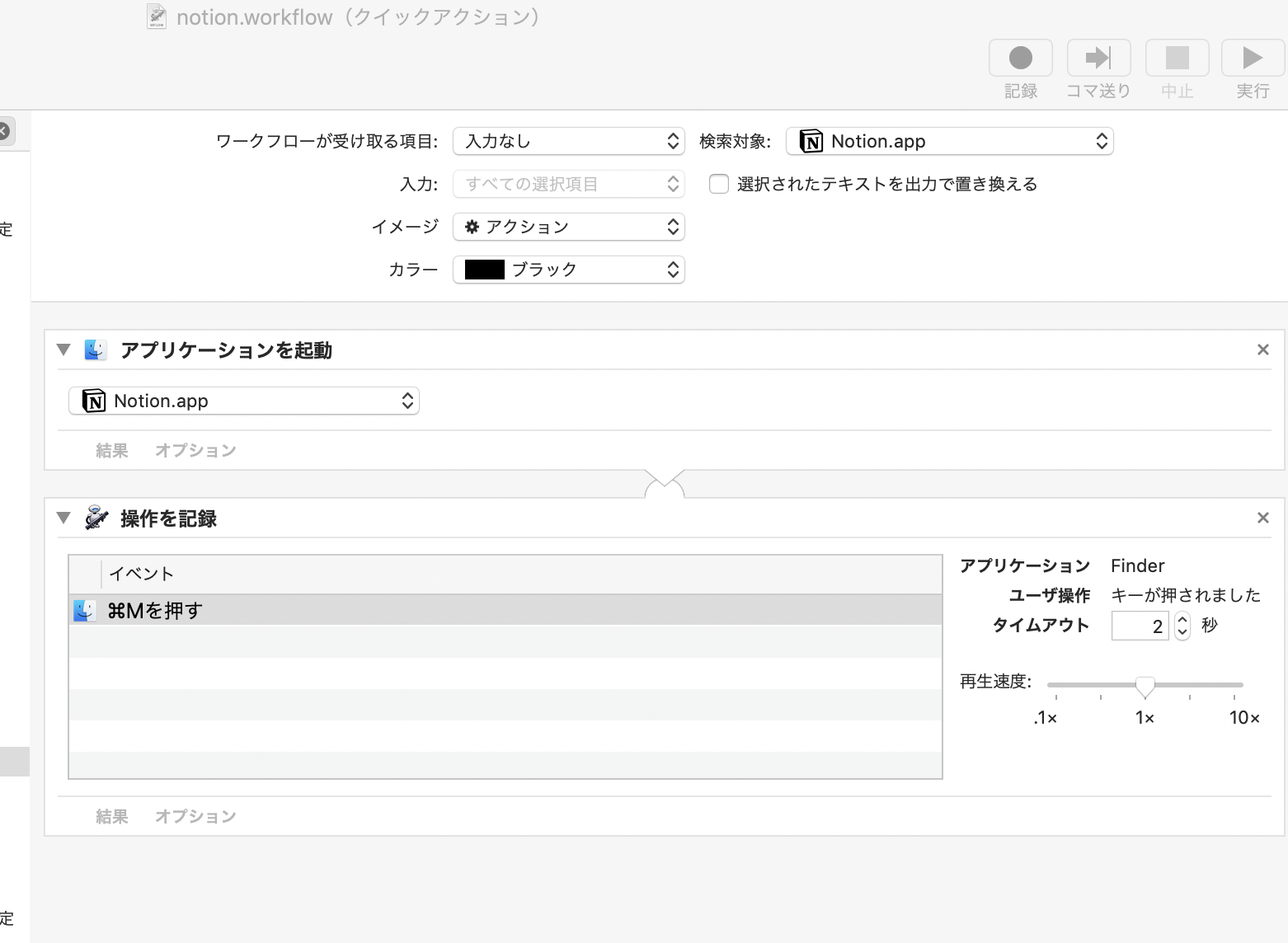Select the ⌘Mを押す event row
Screen dimensions: 1288x943
pyautogui.click(x=505, y=611)
